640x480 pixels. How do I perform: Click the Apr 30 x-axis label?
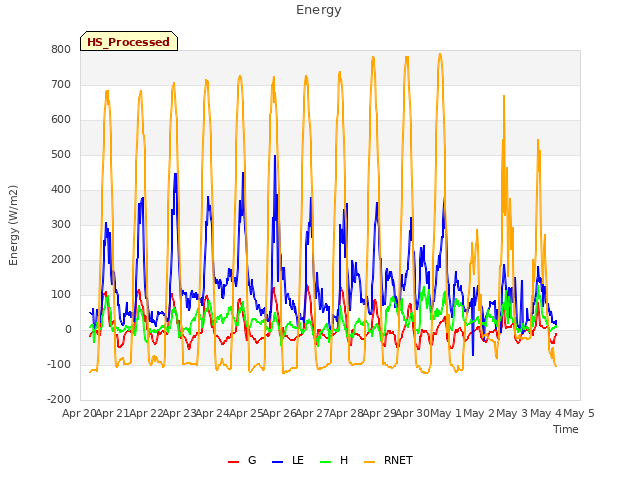click(x=412, y=413)
